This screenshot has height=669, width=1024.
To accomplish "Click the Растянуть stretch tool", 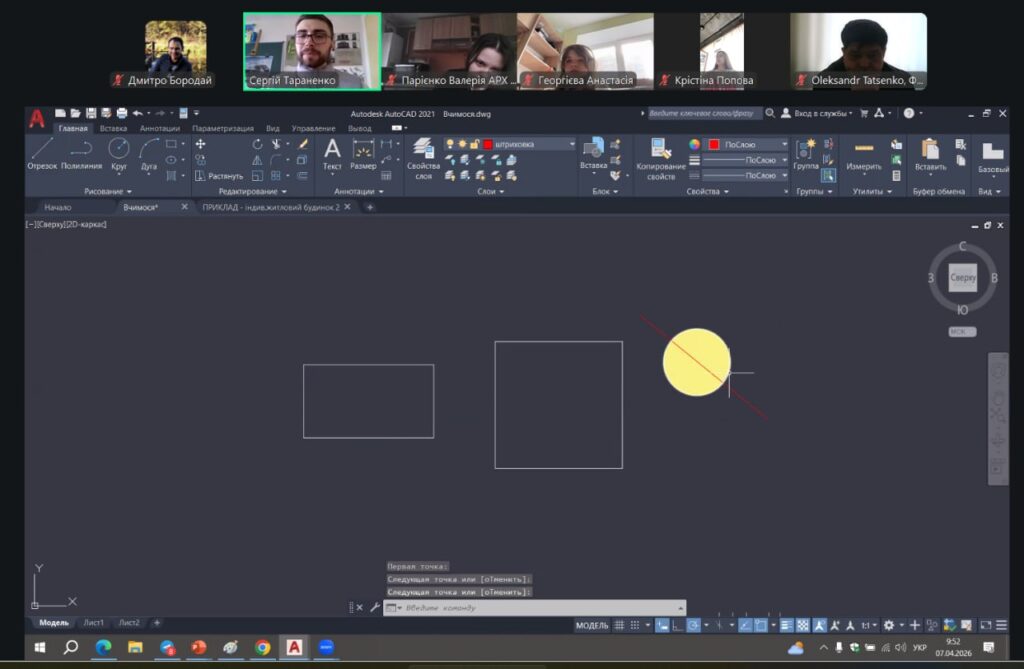I will click(x=219, y=176).
